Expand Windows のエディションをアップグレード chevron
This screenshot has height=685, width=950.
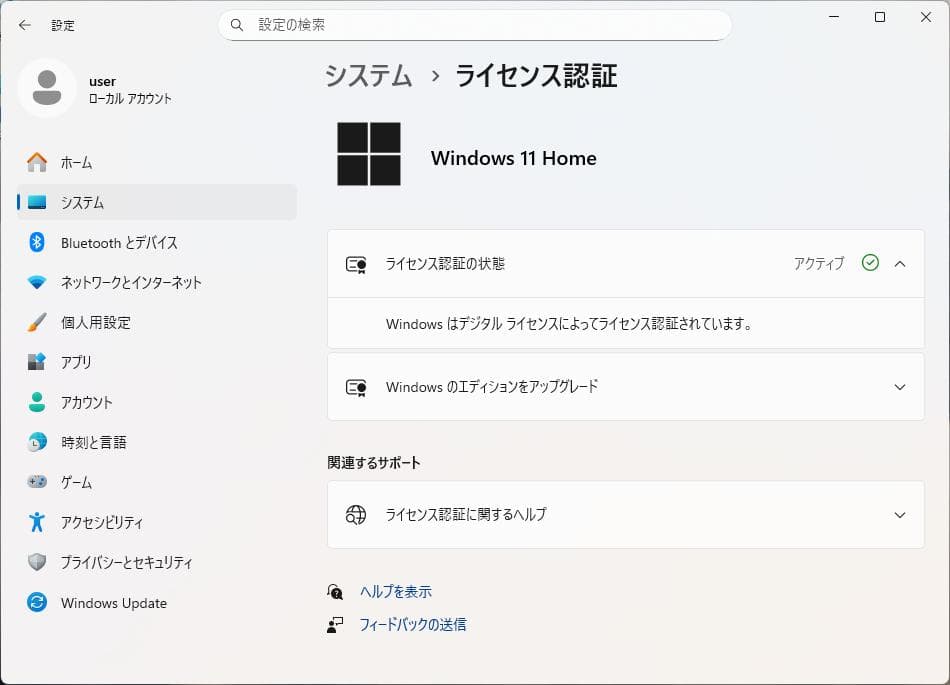pos(900,387)
